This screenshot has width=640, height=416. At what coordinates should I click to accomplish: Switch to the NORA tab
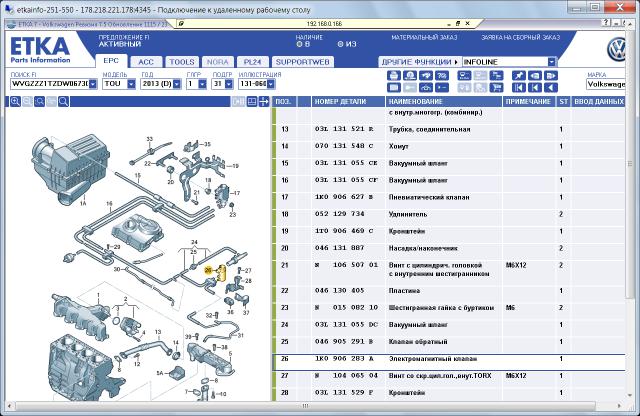click(218, 62)
